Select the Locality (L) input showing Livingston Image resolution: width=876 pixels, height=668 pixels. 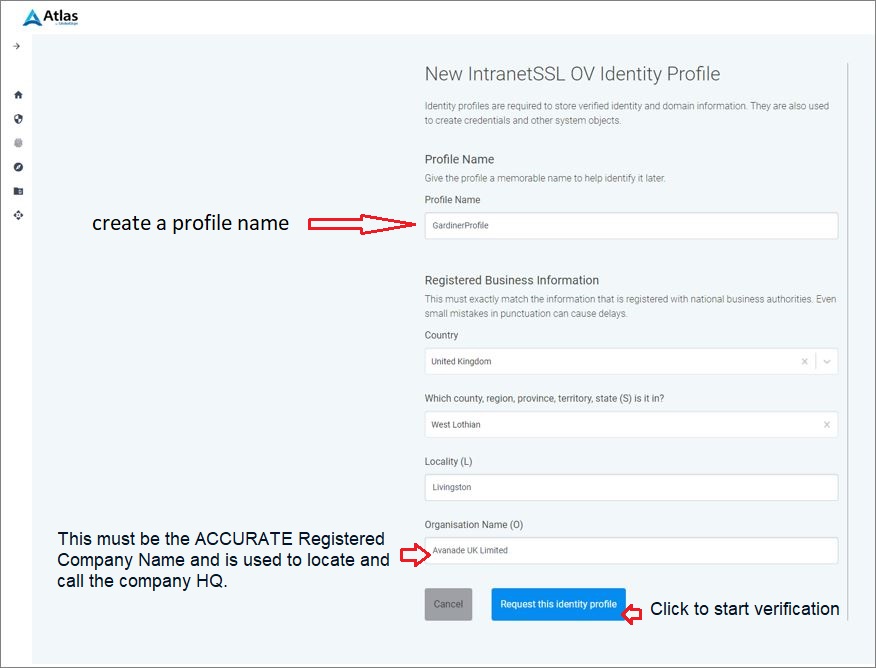(630, 487)
